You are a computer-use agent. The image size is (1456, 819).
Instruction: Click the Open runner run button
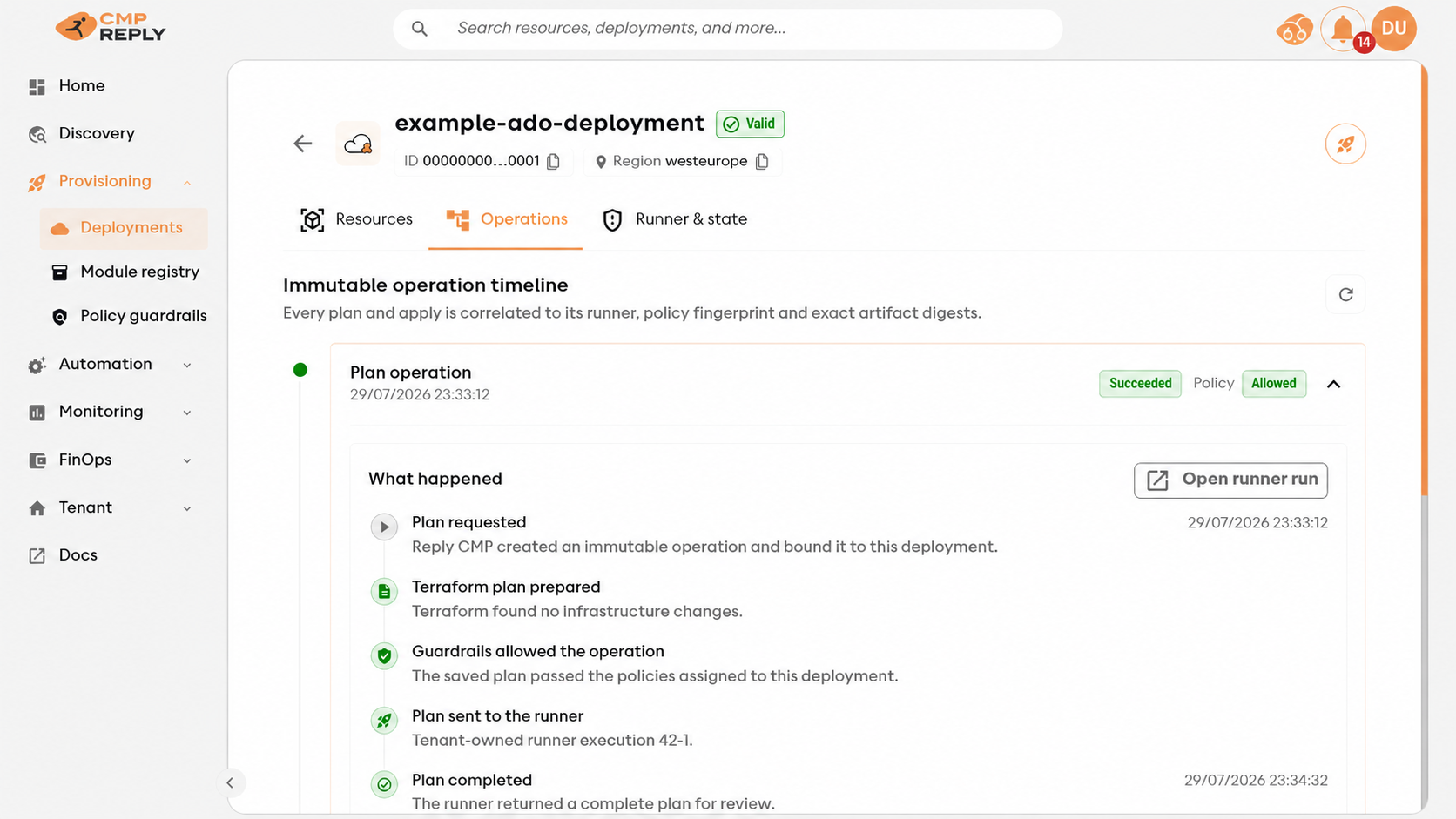1230,480
